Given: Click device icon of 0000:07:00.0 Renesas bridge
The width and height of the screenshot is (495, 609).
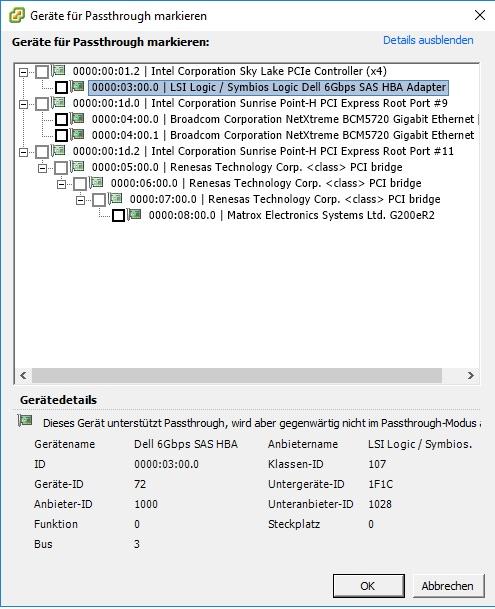Looking at the screenshot, I should coord(116,198).
